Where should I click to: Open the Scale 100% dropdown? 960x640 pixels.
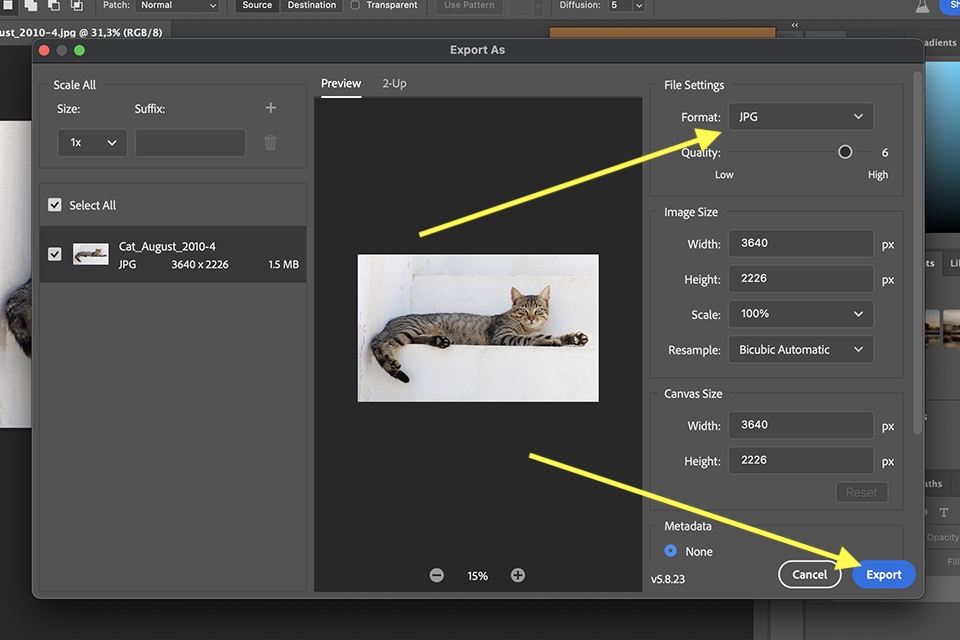coord(801,314)
